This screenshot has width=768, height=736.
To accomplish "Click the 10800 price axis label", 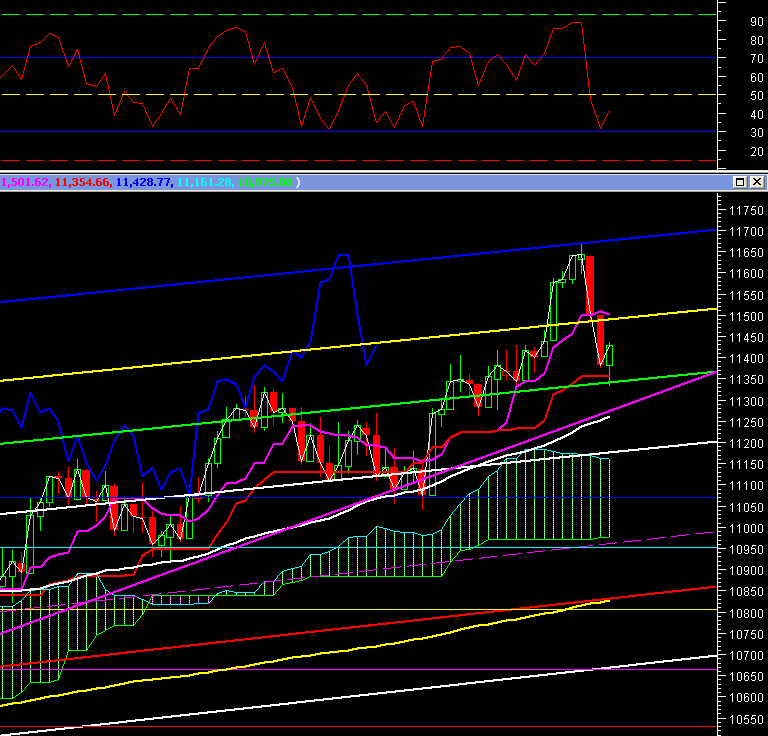I will (x=746, y=613).
